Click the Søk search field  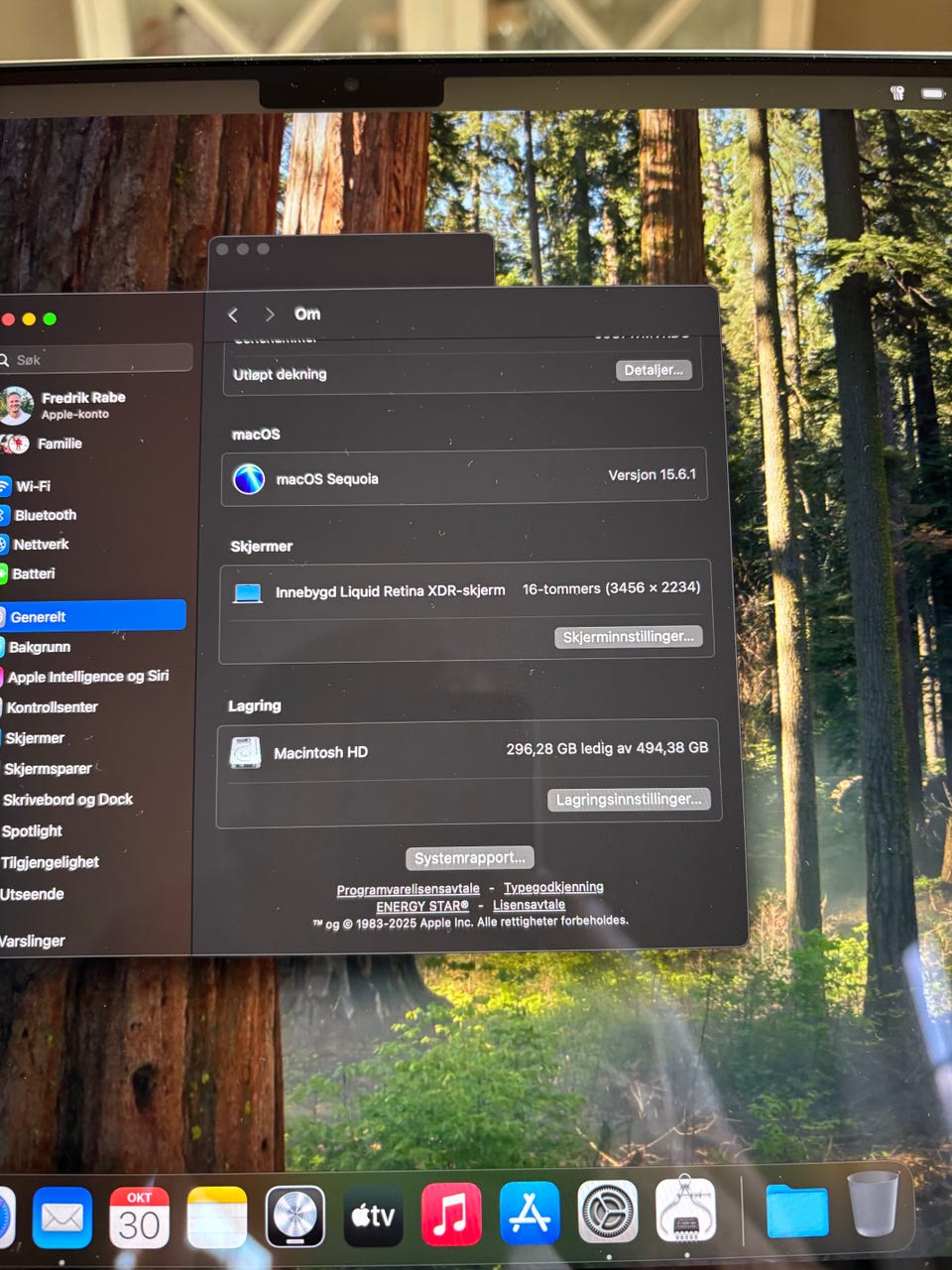(x=96, y=359)
